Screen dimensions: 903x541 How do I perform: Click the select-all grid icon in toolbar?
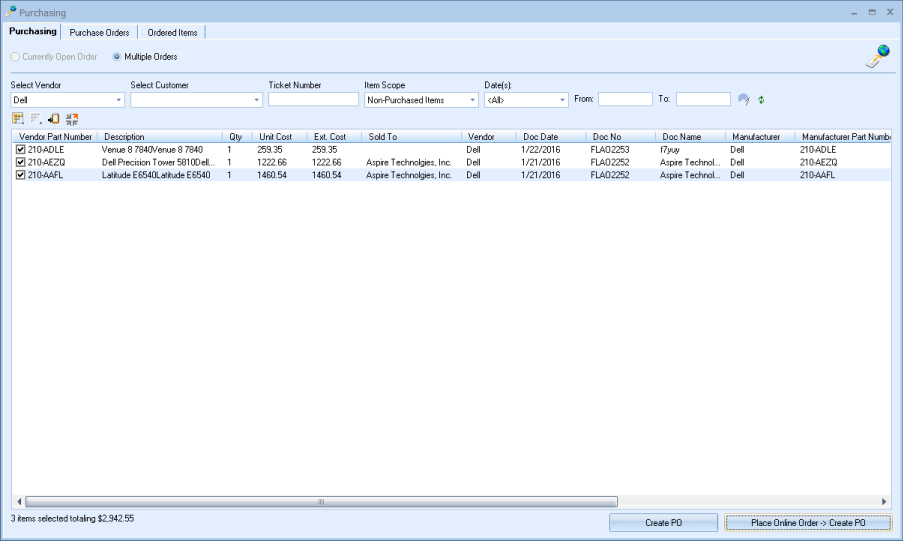(x=17, y=119)
